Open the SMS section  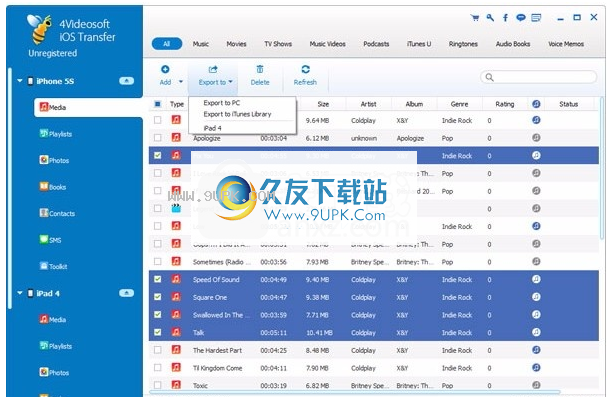[50, 240]
